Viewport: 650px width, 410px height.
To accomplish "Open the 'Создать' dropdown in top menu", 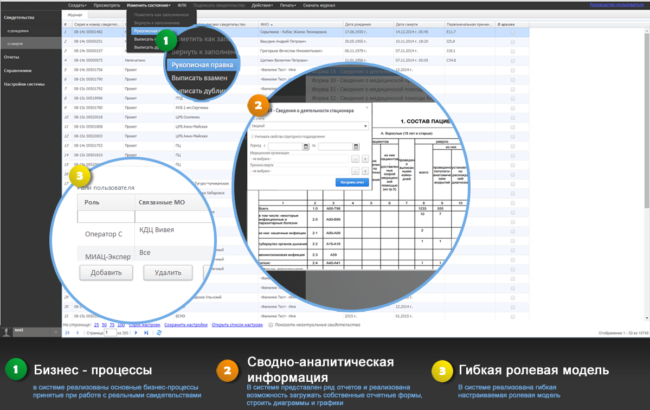I will point(76,6).
